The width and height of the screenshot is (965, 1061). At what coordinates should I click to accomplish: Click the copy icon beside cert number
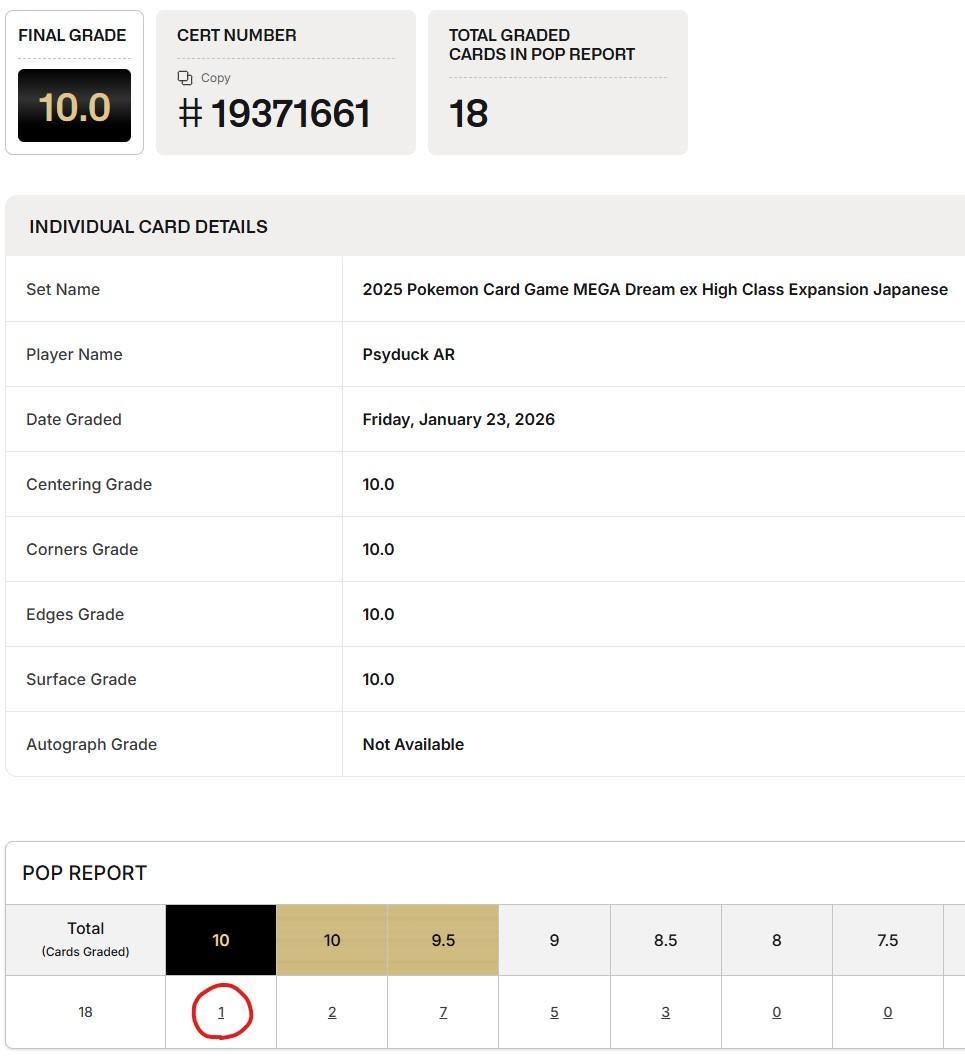click(185, 78)
